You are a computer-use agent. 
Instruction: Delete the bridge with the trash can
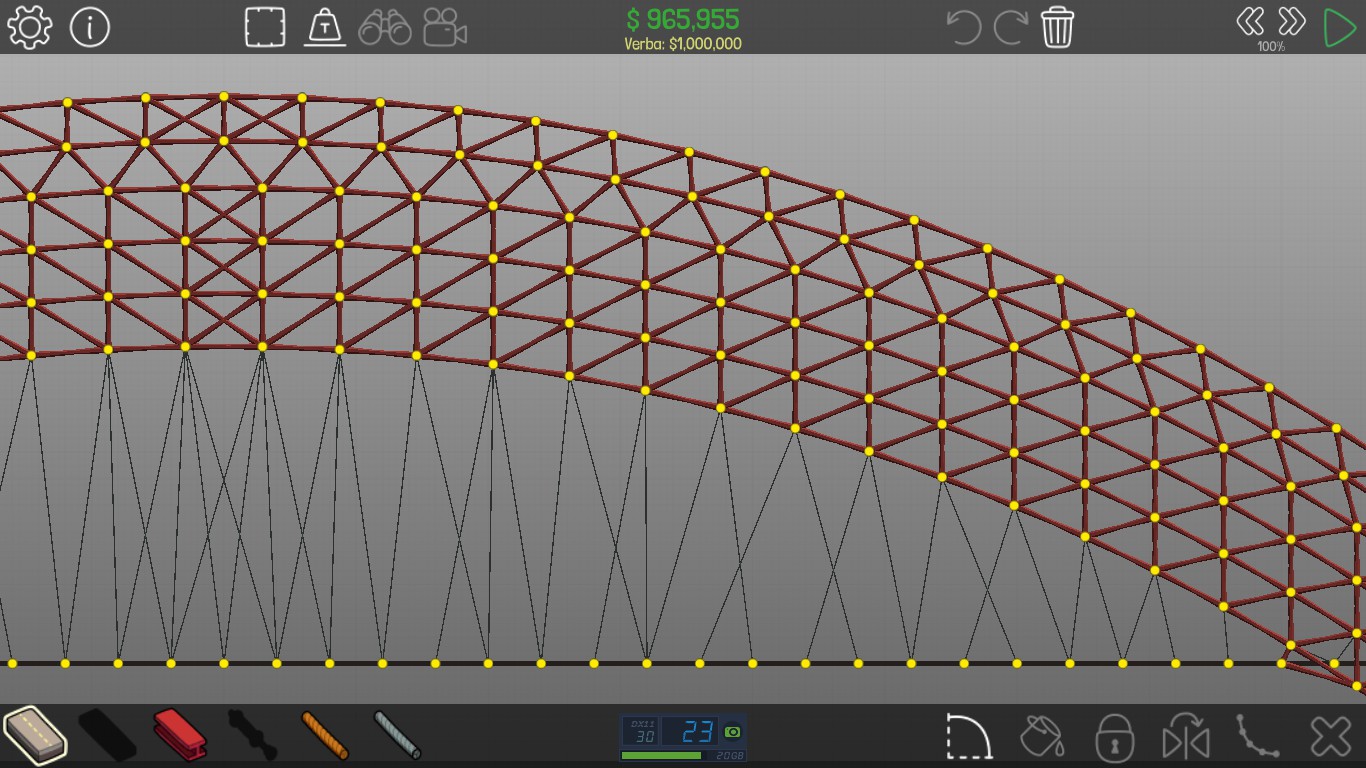pos(1057,27)
